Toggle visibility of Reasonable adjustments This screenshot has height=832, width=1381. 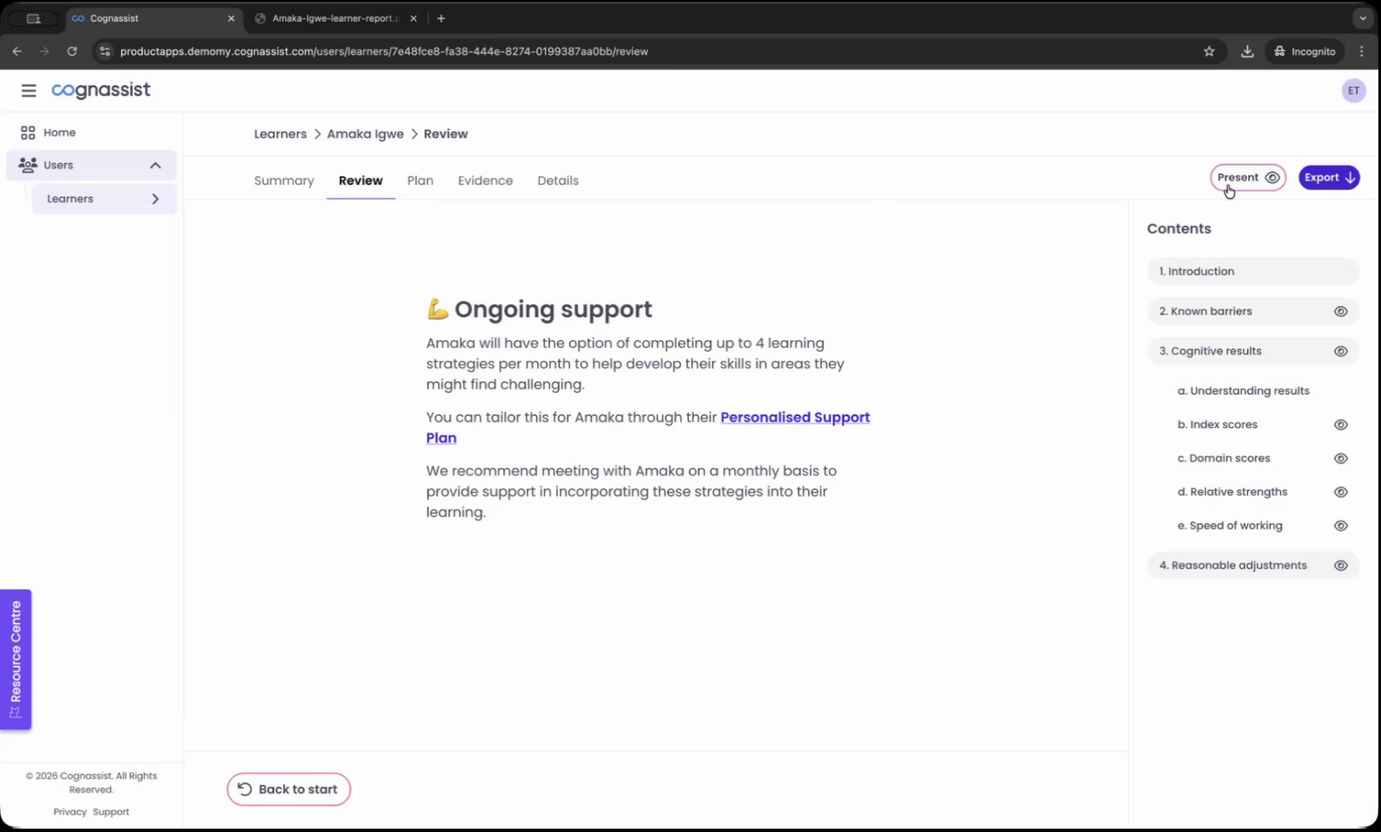click(1340, 565)
